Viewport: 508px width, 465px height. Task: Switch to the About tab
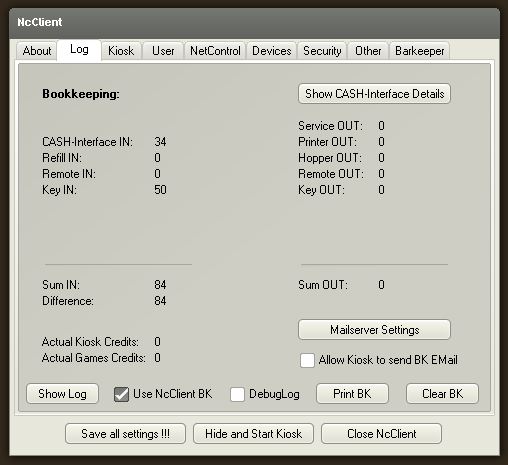click(37, 51)
